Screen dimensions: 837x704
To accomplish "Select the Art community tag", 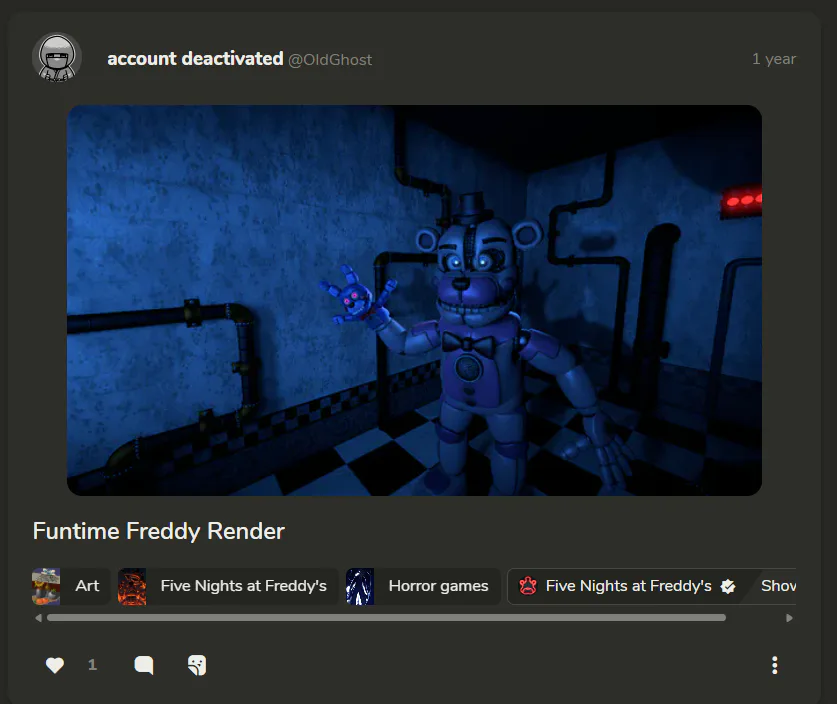I will (x=71, y=586).
